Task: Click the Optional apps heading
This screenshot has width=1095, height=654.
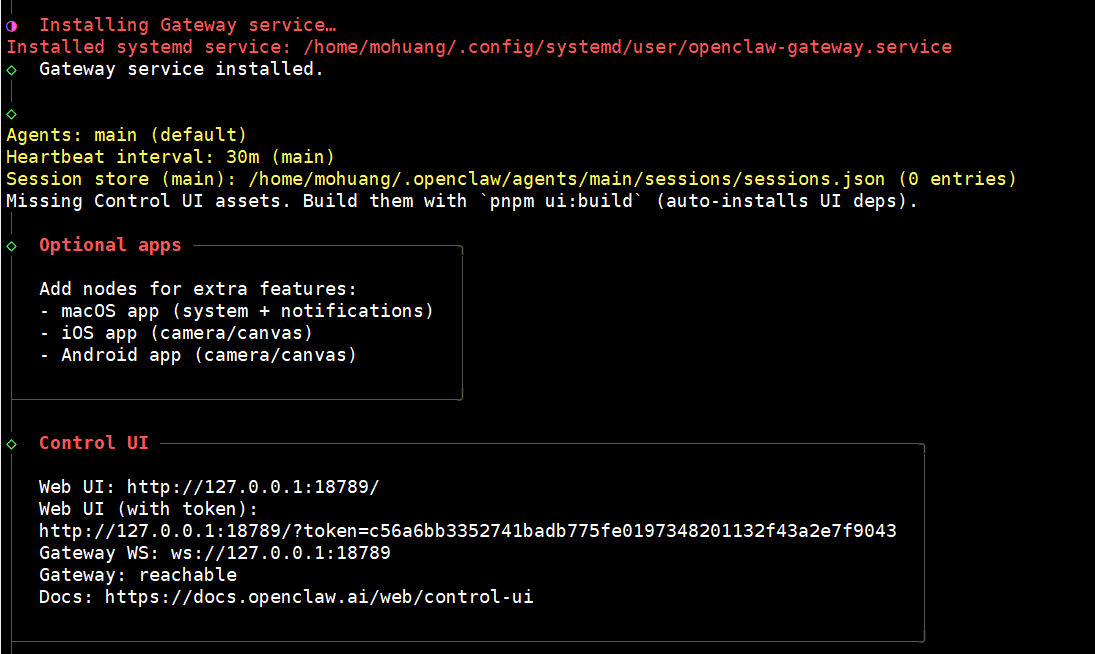Action: coord(110,245)
